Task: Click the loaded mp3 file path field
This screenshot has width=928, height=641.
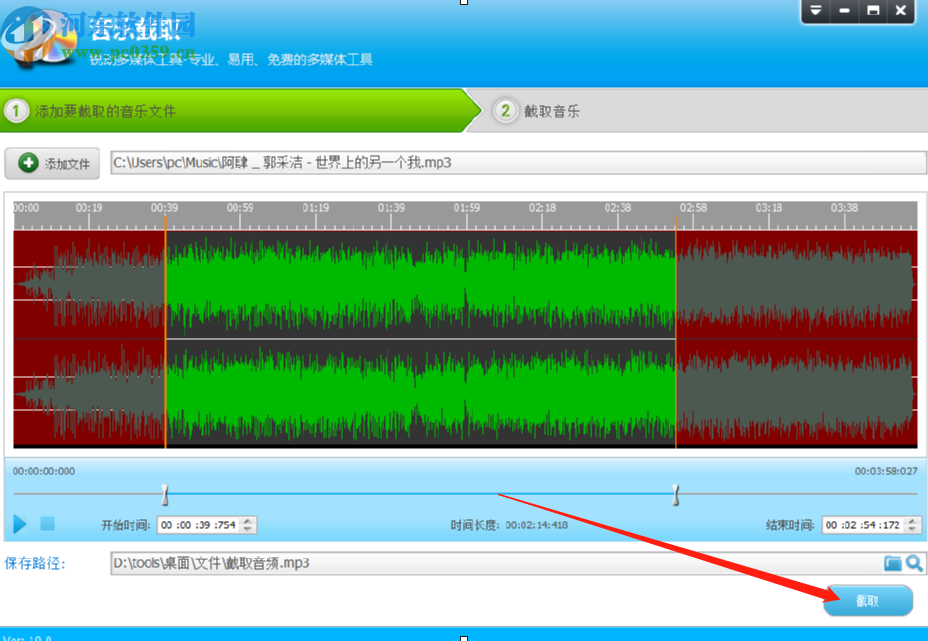Action: [x=400, y=162]
